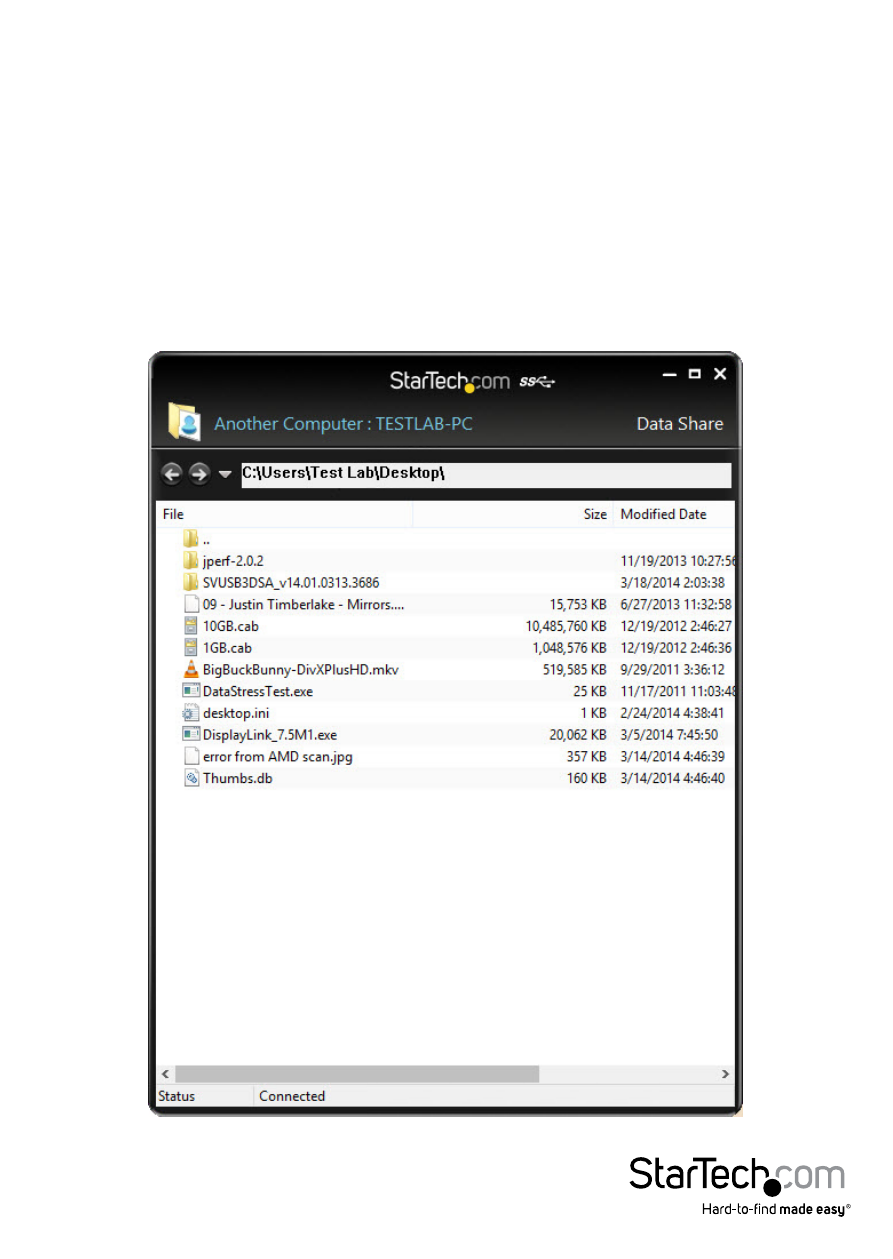This screenshot has width=893, height=1259.
Task: Close the StarTech Data Share window
Action: point(720,374)
